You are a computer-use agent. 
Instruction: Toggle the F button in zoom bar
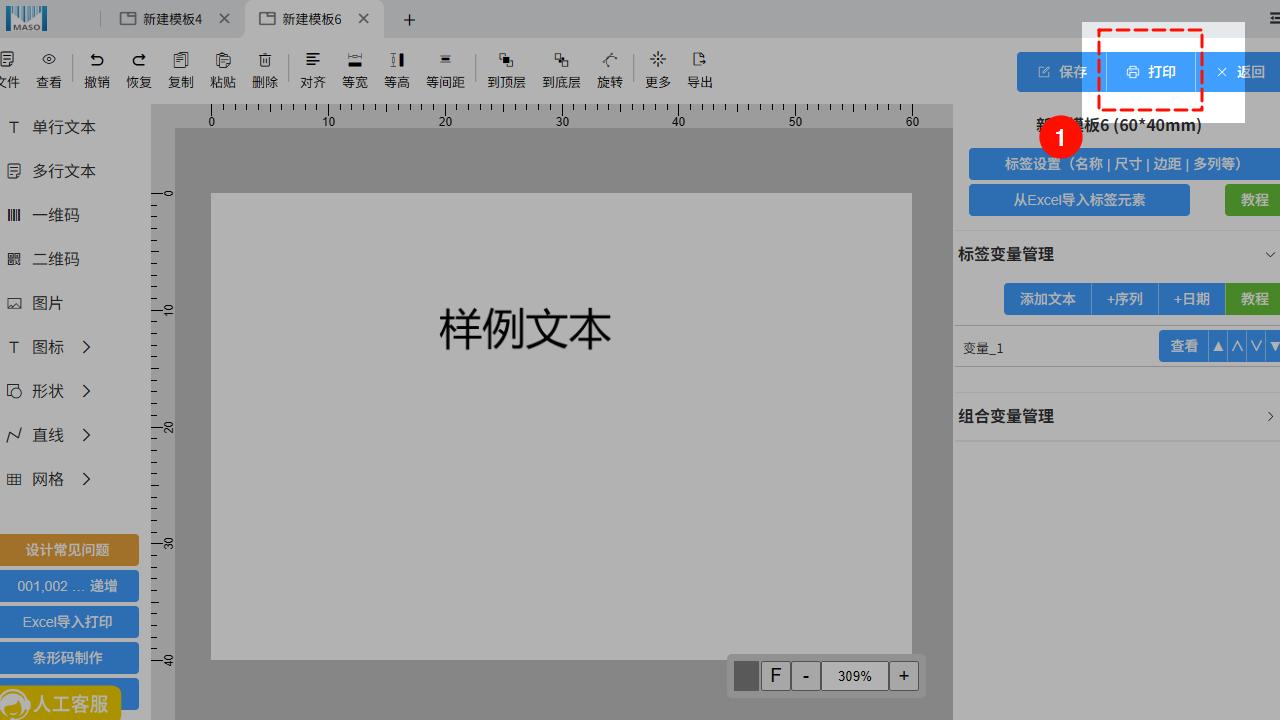[x=775, y=676]
